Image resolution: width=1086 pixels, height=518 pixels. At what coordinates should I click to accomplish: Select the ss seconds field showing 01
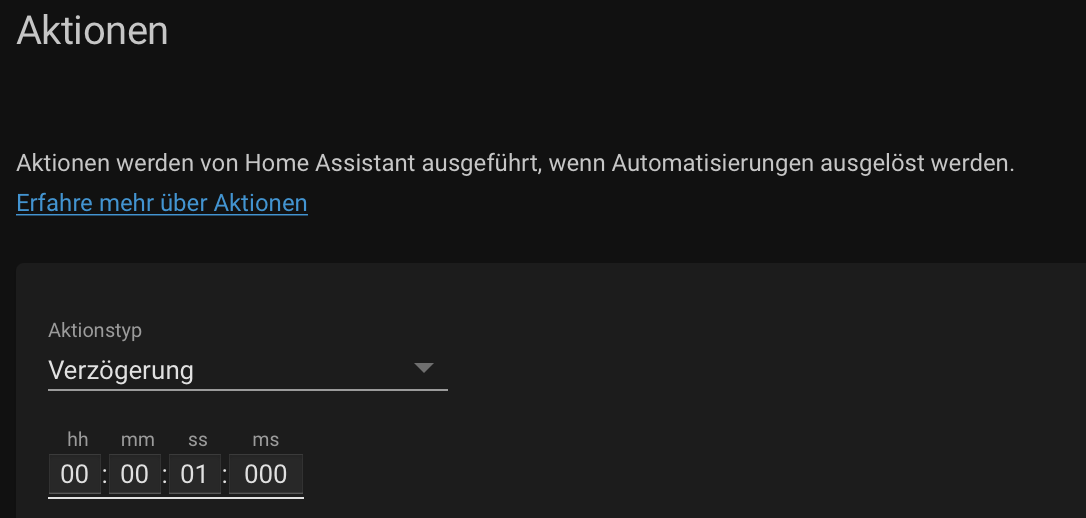click(x=195, y=474)
